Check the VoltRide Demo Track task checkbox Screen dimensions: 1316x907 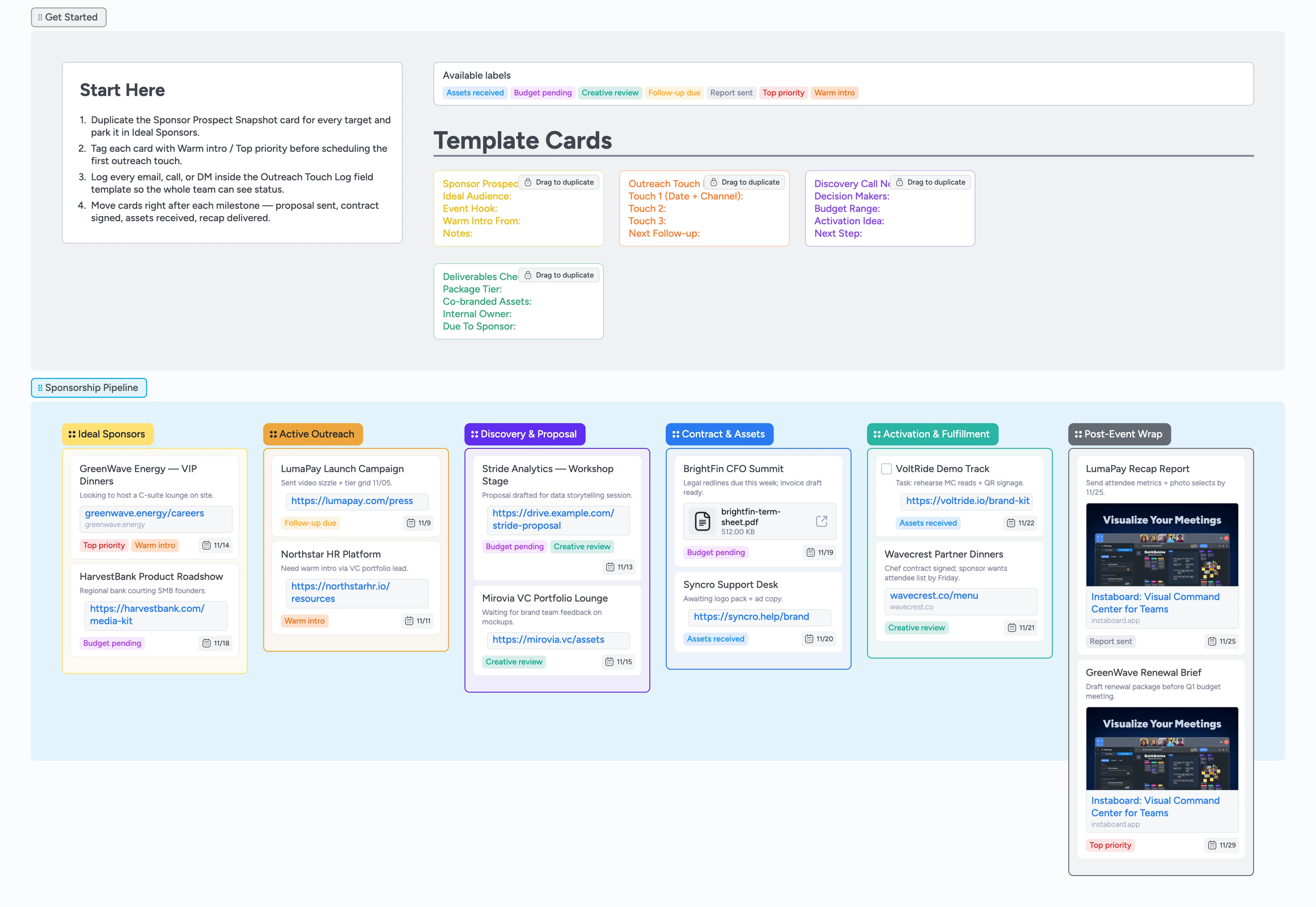pyautogui.click(x=886, y=468)
